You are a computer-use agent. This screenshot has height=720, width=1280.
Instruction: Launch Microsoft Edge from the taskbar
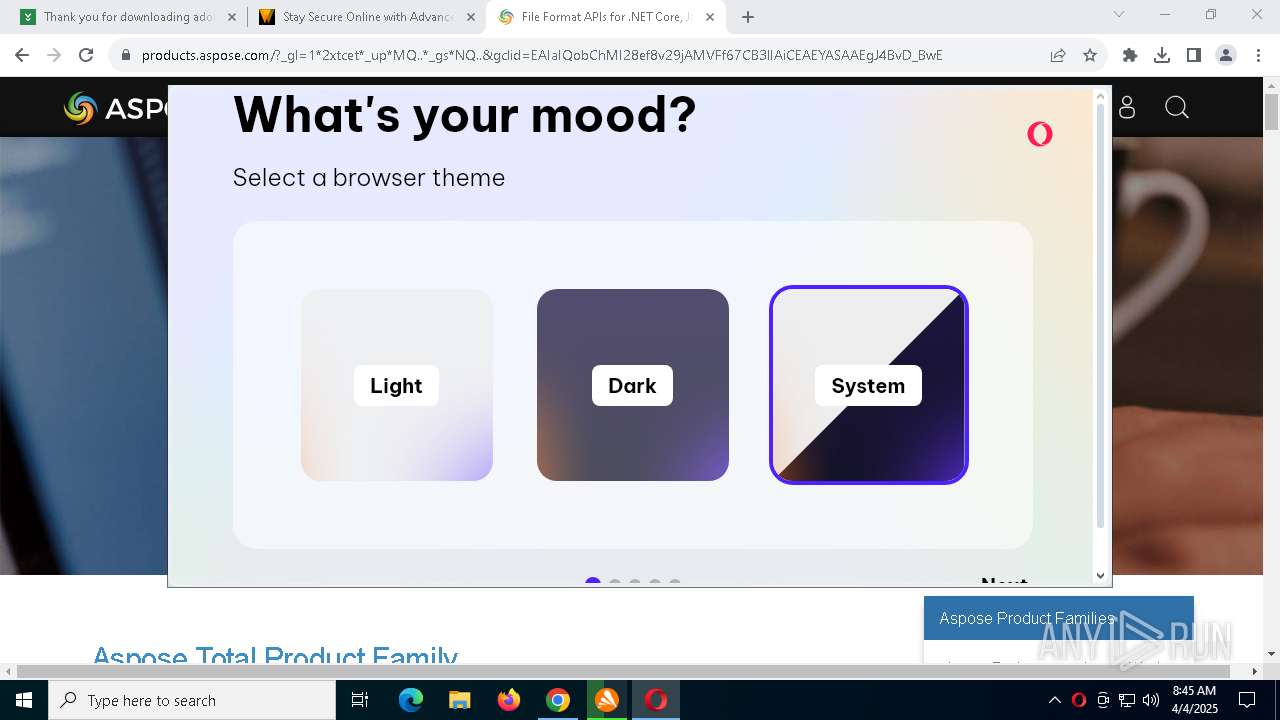[411, 700]
